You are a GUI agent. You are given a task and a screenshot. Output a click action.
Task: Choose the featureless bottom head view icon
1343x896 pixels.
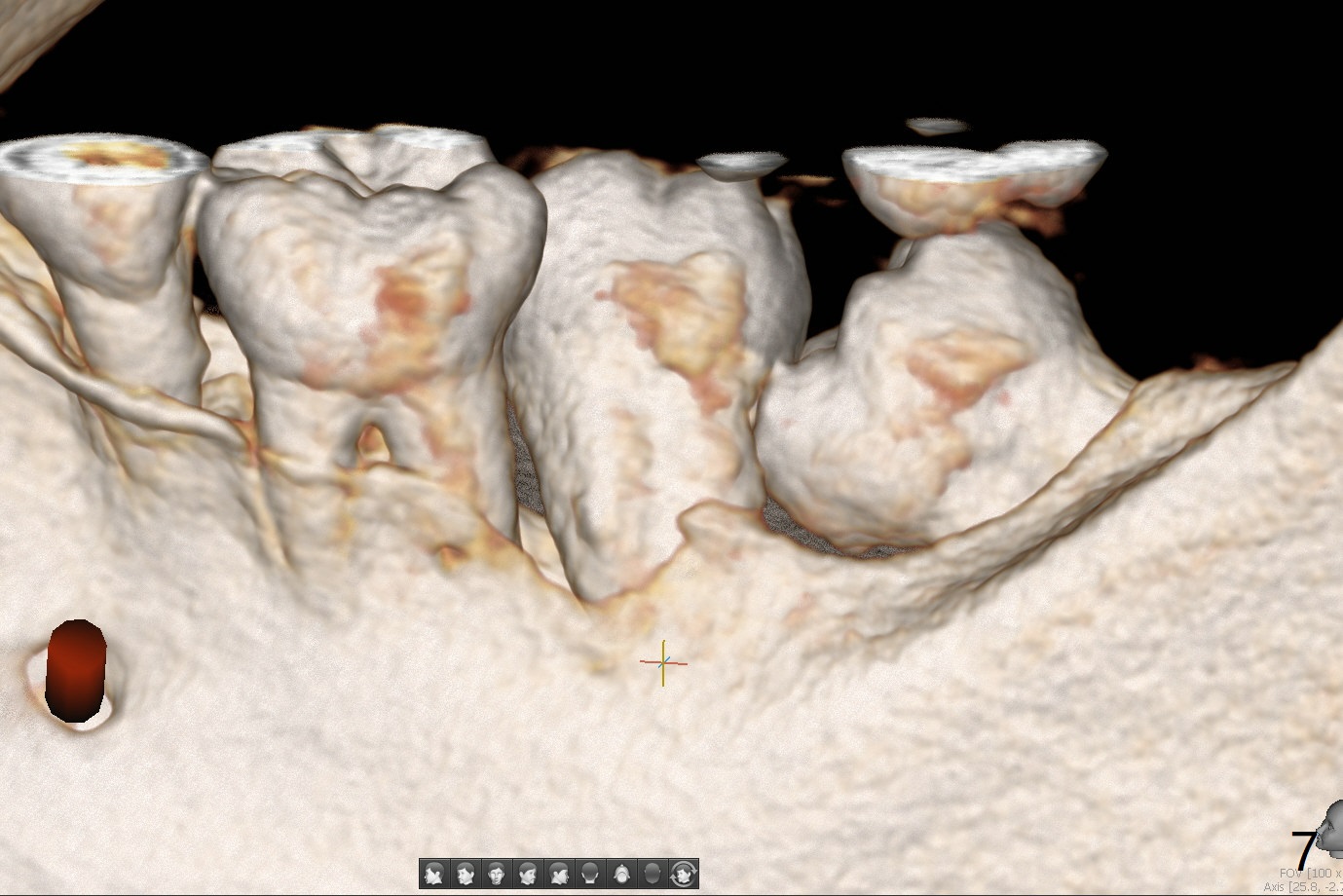[x=653, y=874]
